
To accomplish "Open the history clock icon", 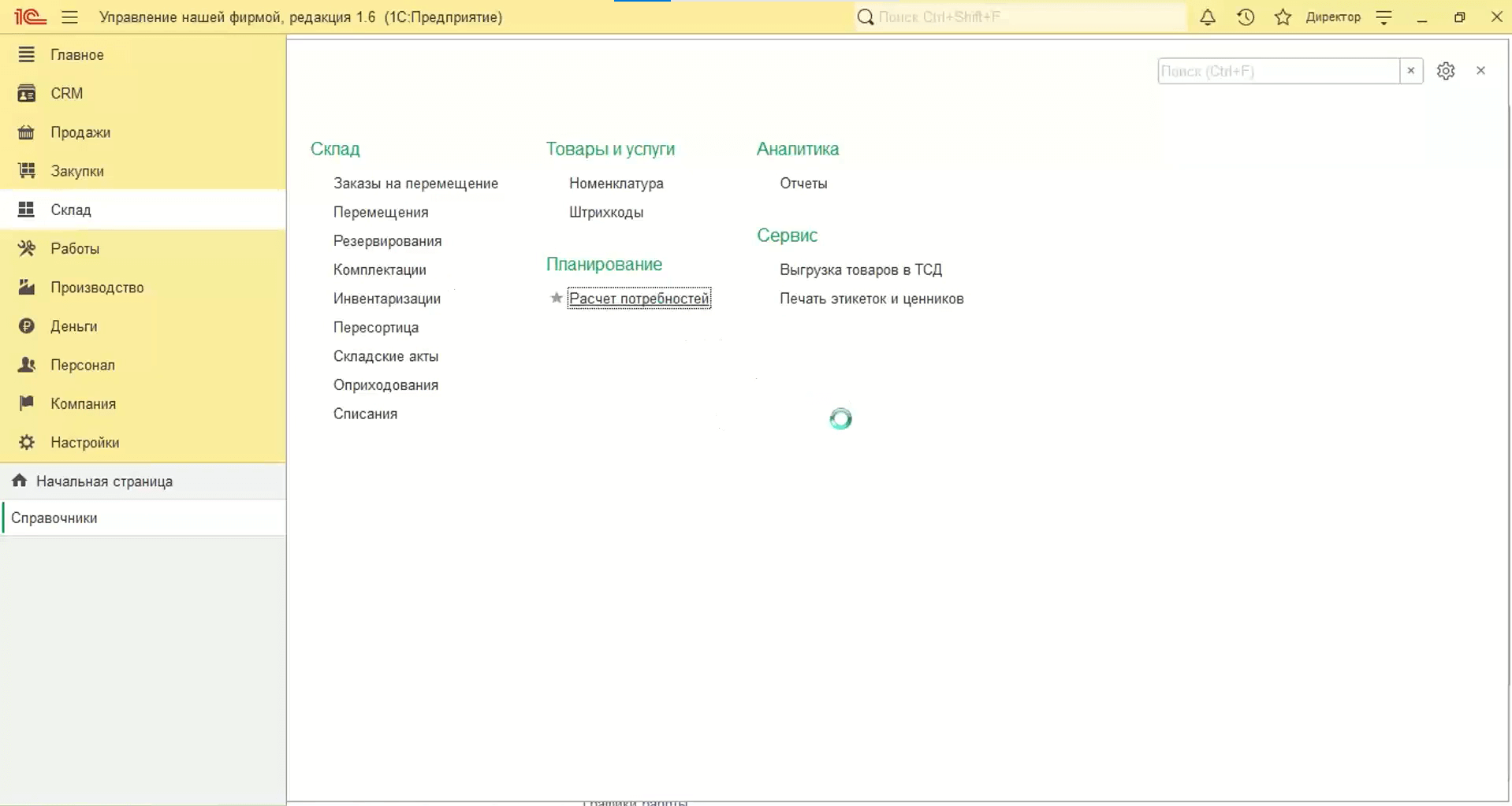I will click(1246, 17).
